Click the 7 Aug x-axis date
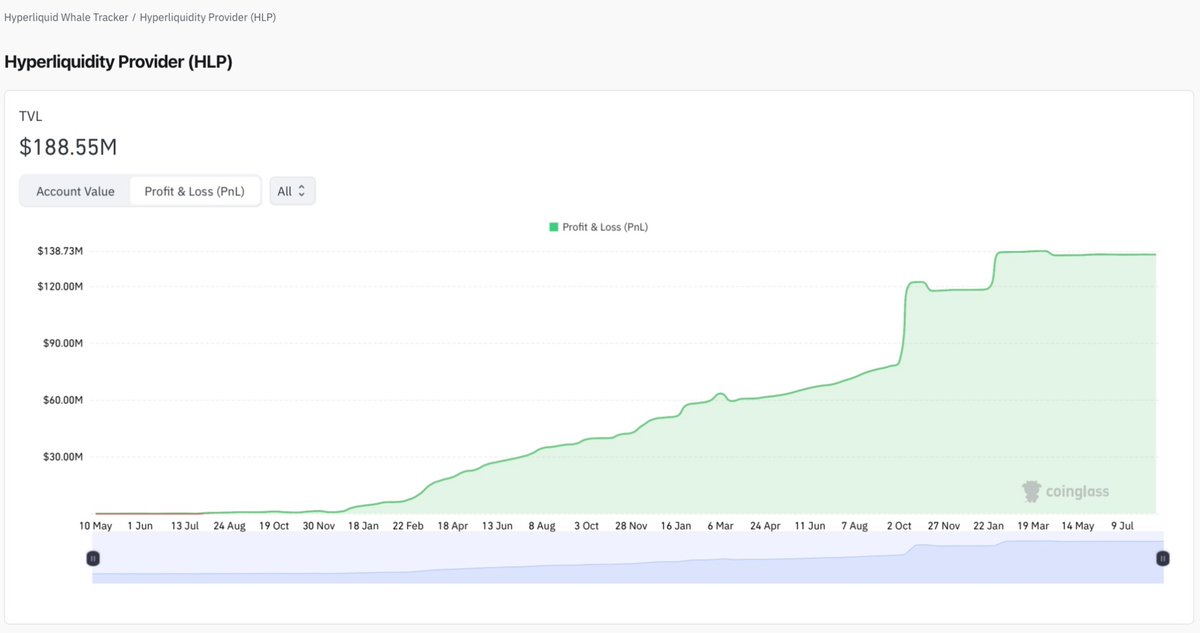Image resolution: width=1200 pixels, height=633 pixels. point(855,525)
